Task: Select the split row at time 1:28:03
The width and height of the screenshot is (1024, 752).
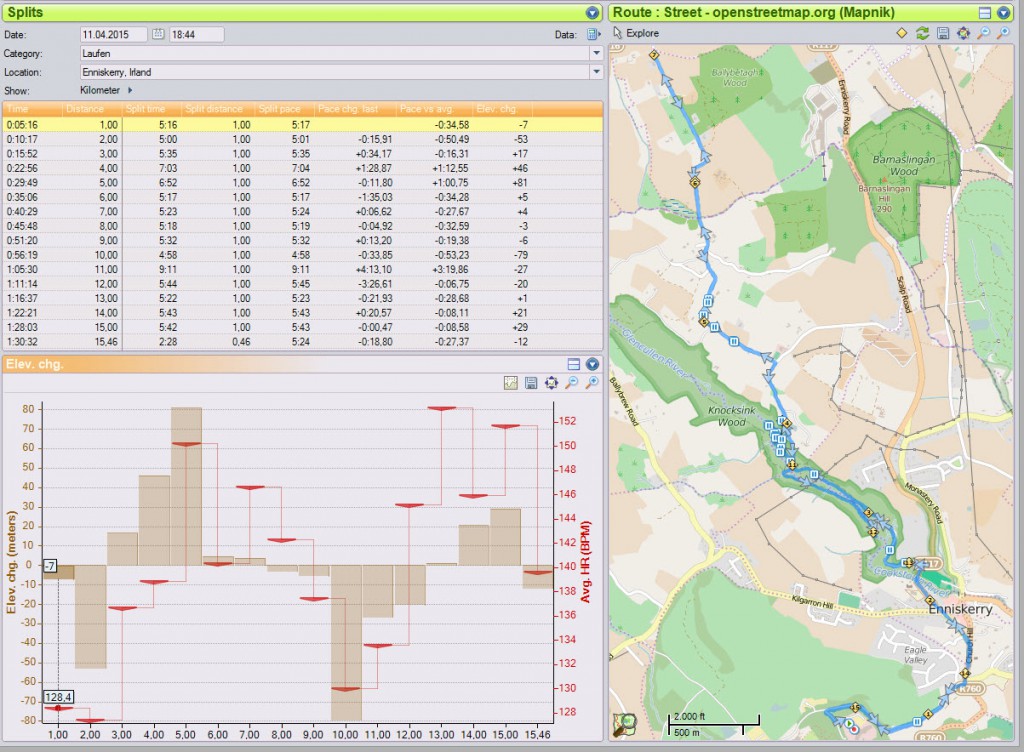Action: [x=302, y=327]
